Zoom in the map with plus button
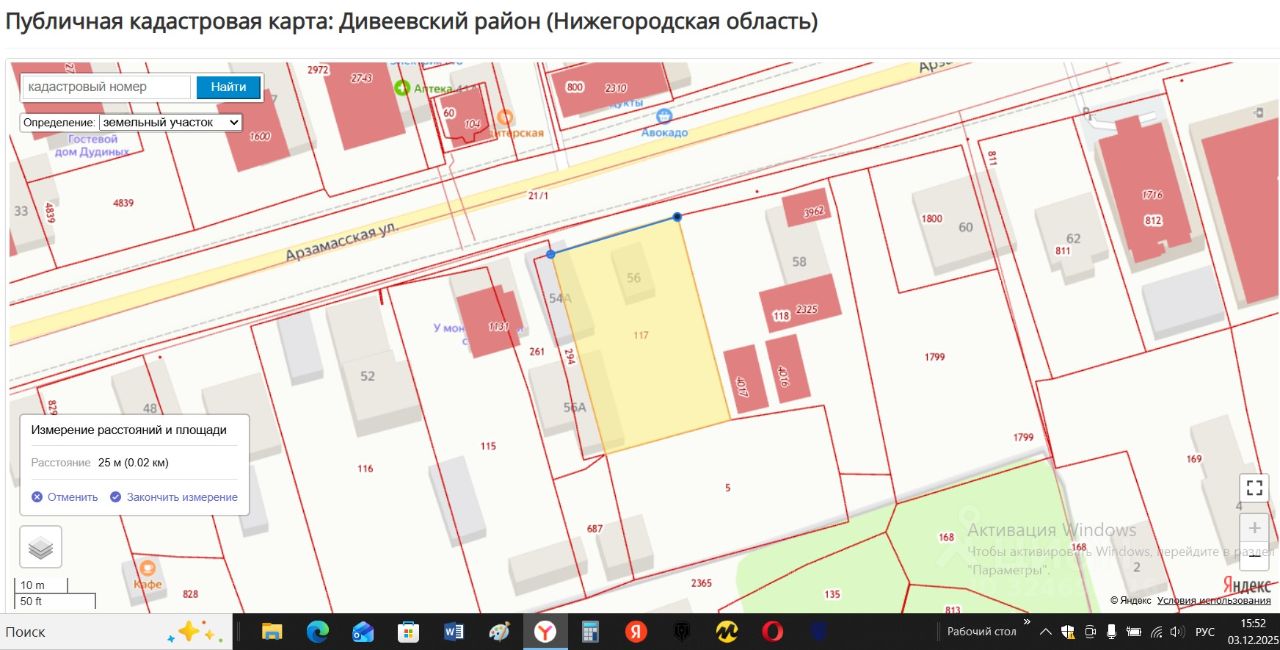The image size is (1280, 650). pos(1254,528)
